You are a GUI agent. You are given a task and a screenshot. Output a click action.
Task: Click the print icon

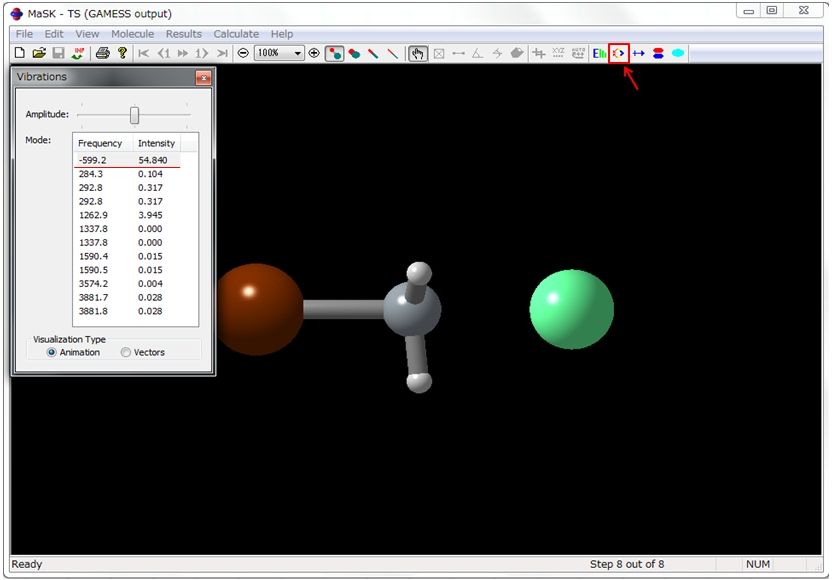click(x=103, y=52)
